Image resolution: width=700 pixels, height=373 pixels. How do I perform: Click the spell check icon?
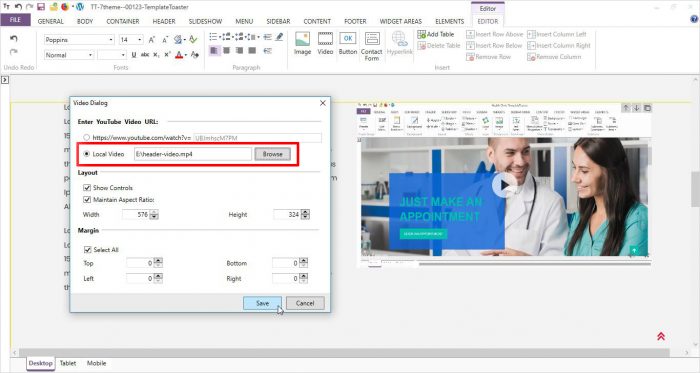(193, 40)
